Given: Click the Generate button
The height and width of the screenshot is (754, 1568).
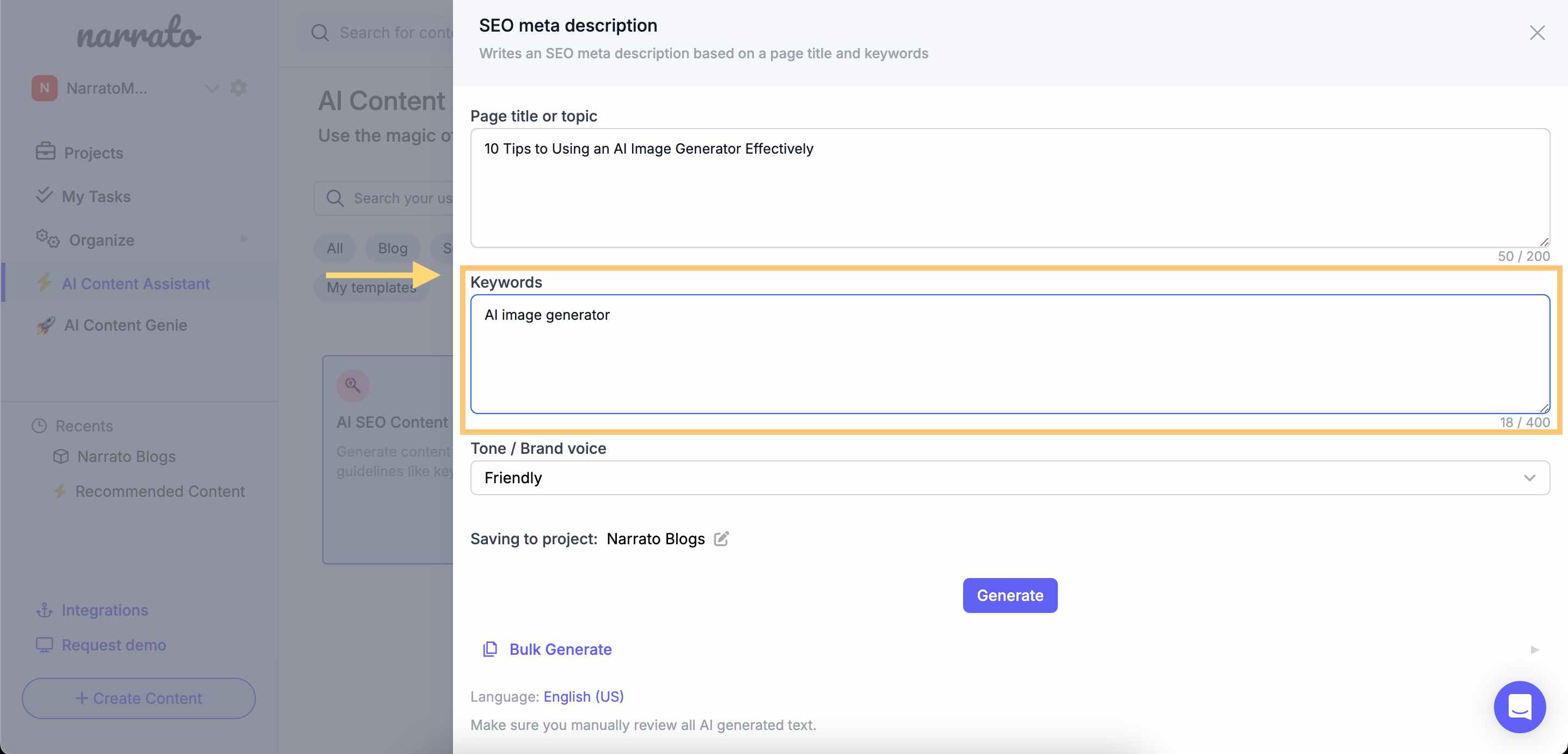Looking at the screenshot, I should [x=1010, y=595].
